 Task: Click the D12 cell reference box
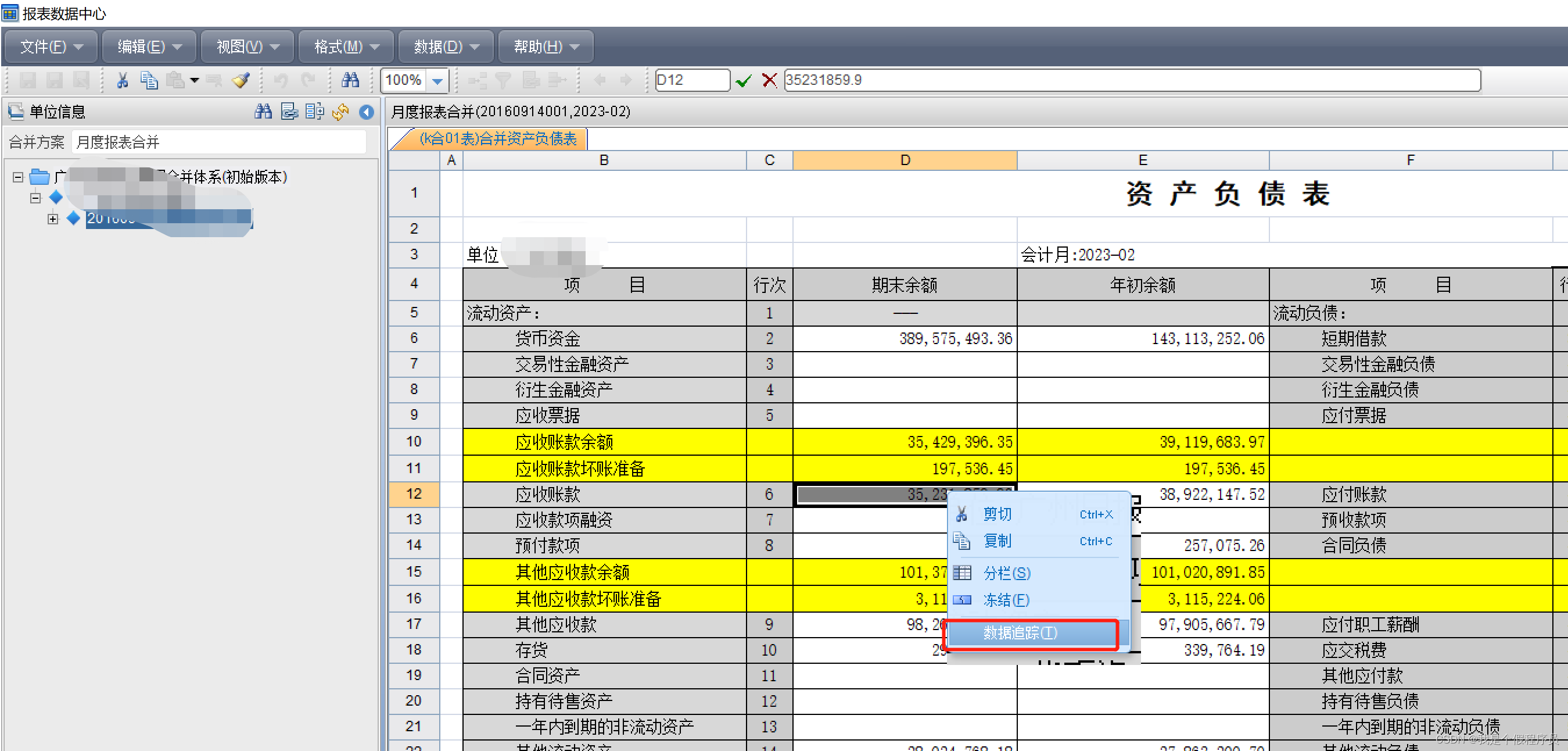(692, 80)
